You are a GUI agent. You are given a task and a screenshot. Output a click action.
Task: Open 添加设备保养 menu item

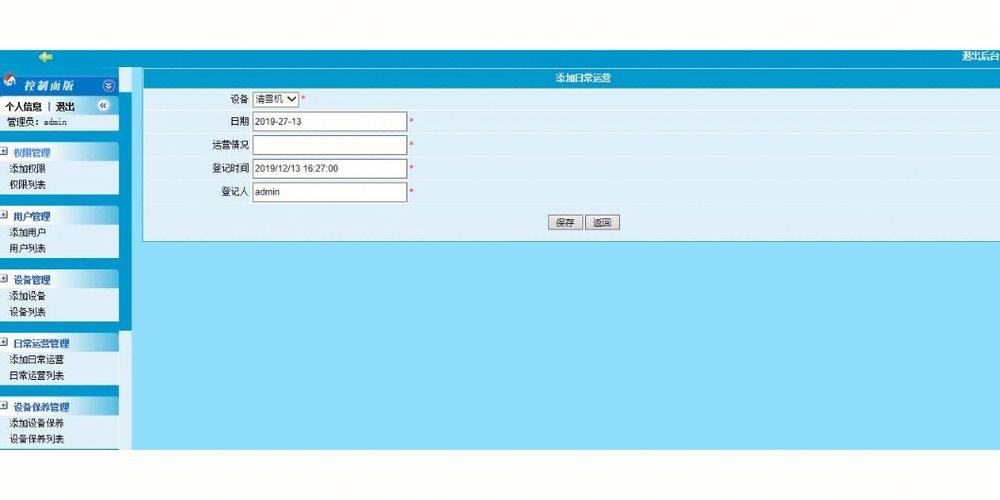[36, 423]
